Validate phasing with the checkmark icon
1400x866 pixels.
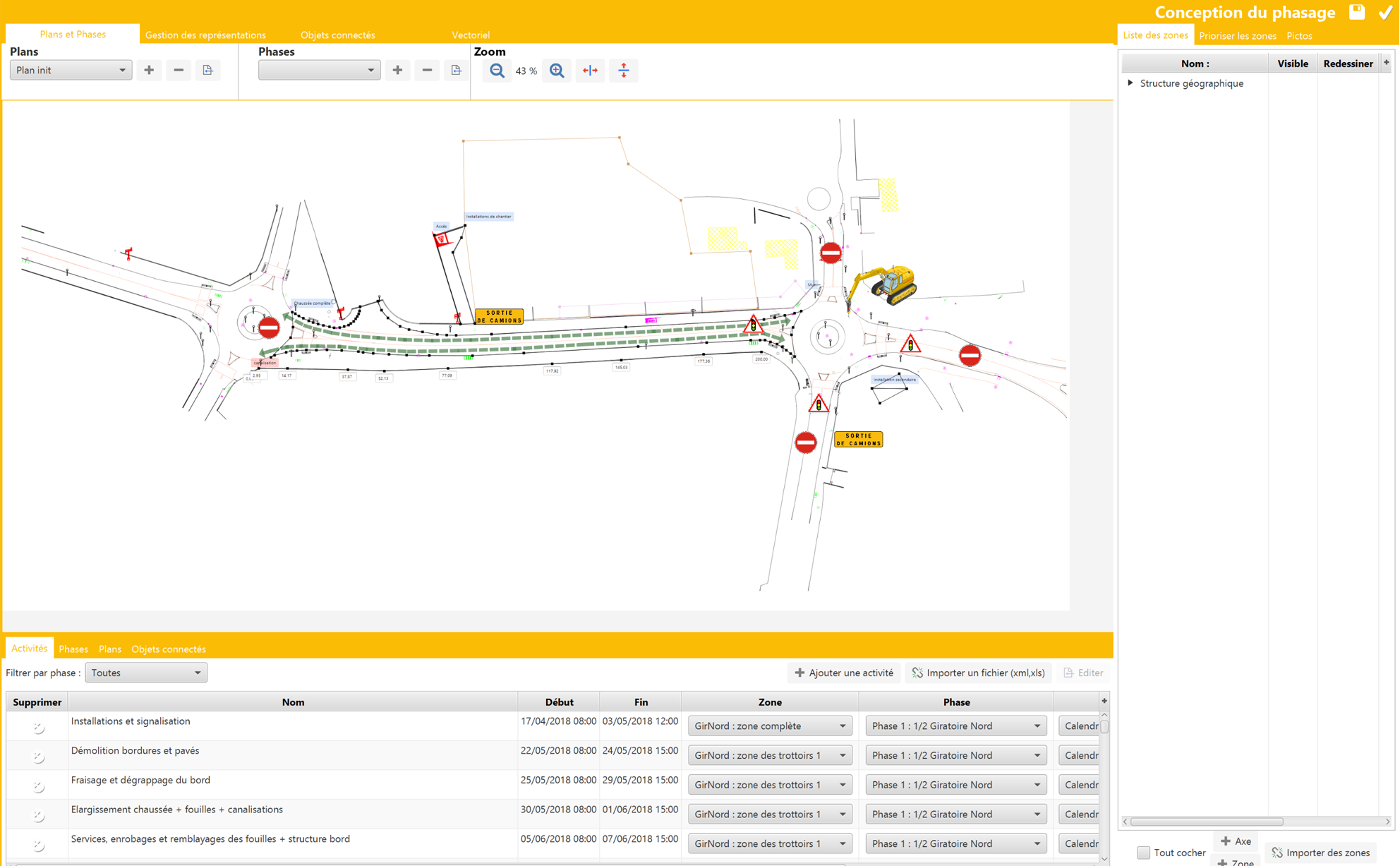coord(1385,12)
